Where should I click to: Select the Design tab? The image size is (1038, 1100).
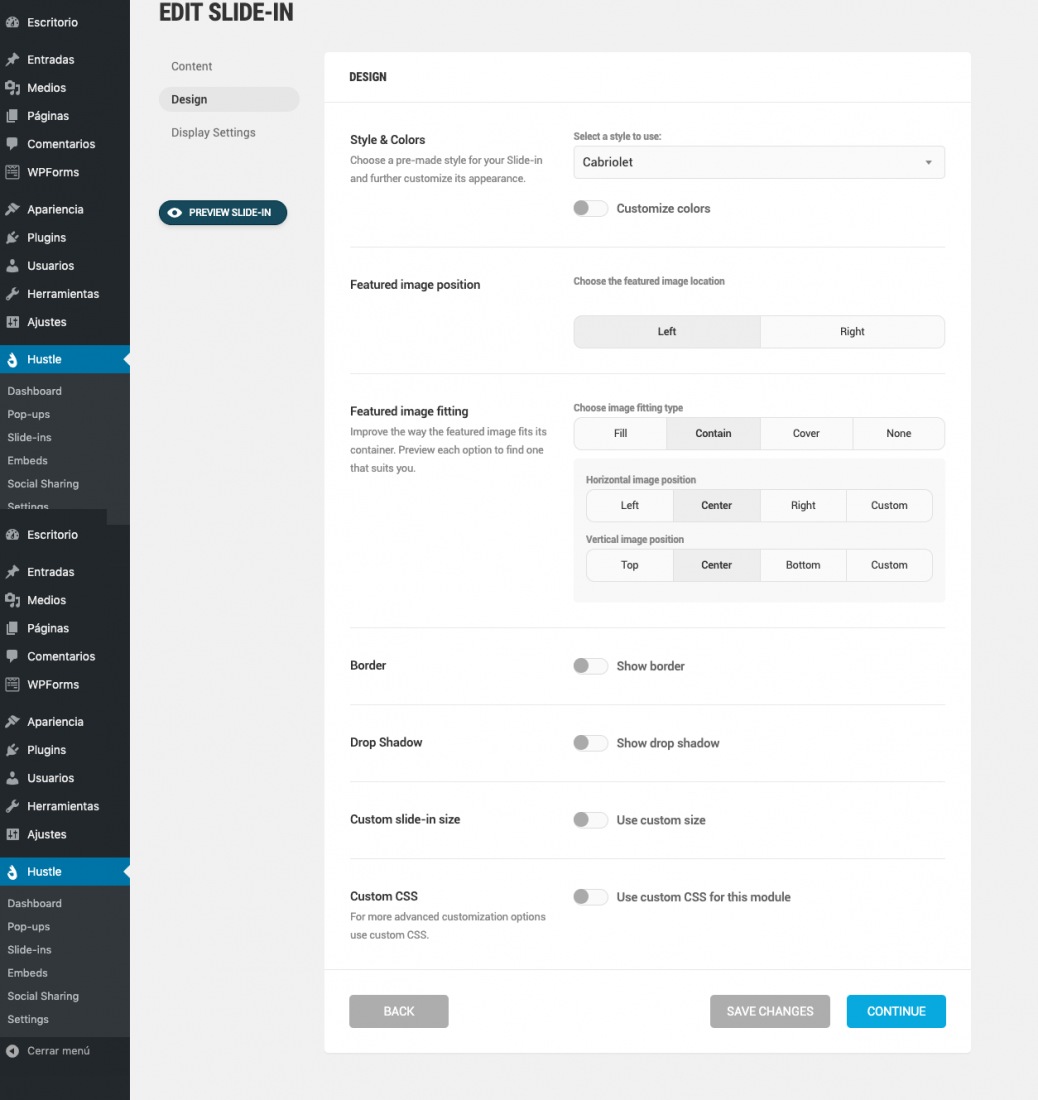coord(229,99)
